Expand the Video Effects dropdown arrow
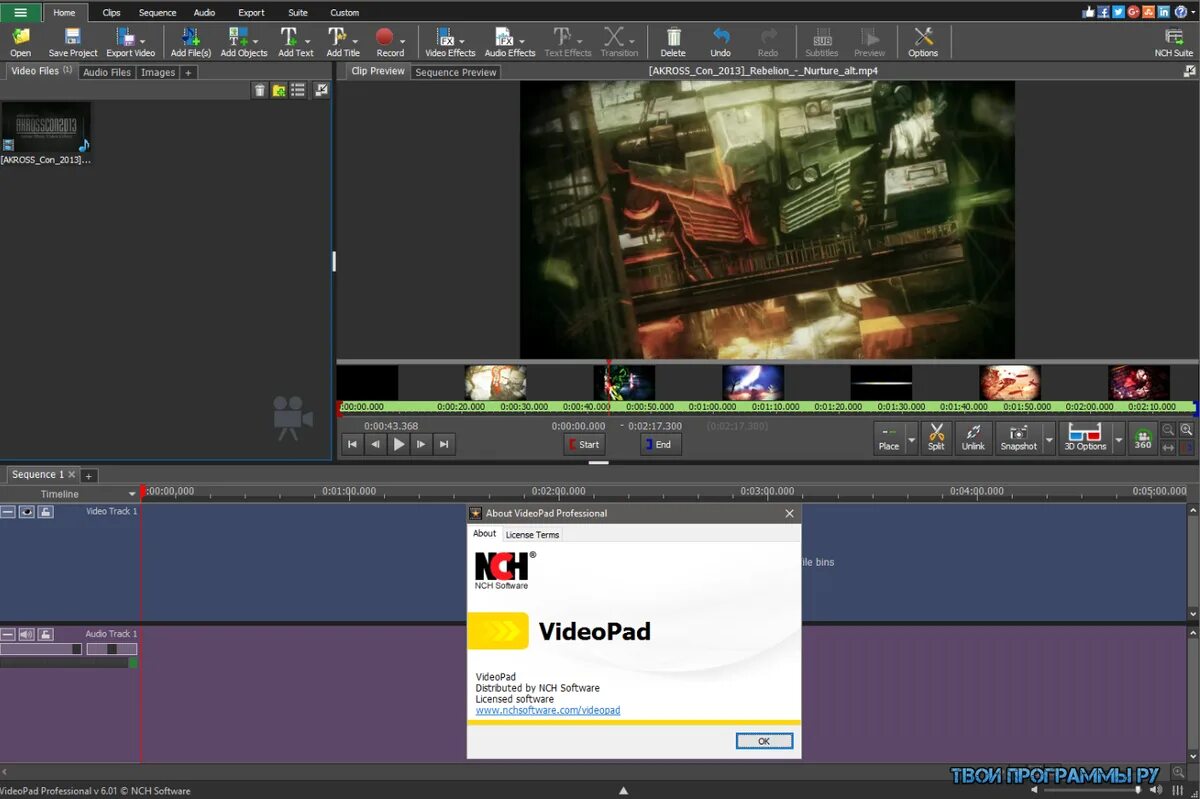The image size is (1200, 799). coord(461,41)
